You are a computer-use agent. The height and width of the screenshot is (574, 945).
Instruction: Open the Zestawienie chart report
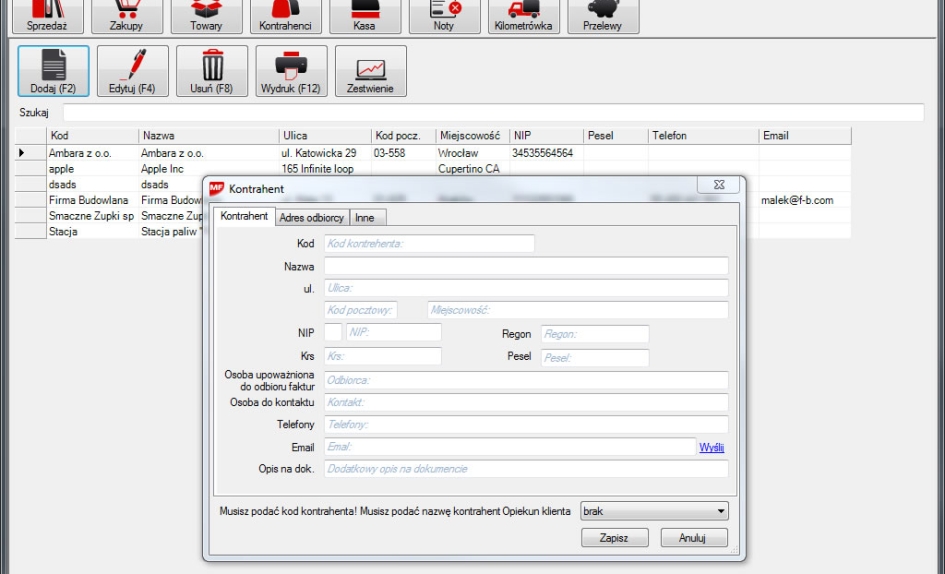pyautogui.click(x=370, y=71)
